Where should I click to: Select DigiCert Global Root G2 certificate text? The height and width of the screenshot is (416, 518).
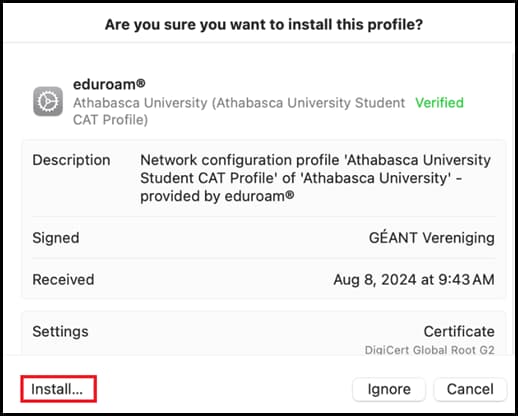coord(430,350)
